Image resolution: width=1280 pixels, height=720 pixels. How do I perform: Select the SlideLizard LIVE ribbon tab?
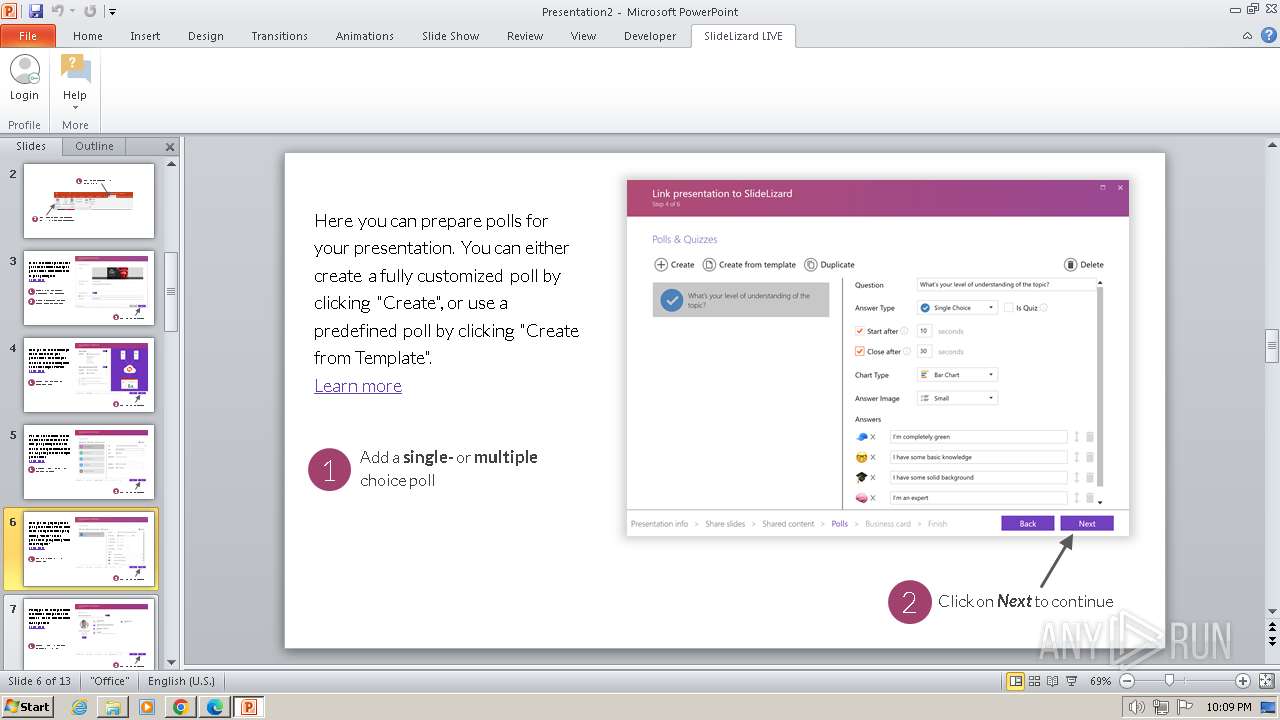point(743,36)
